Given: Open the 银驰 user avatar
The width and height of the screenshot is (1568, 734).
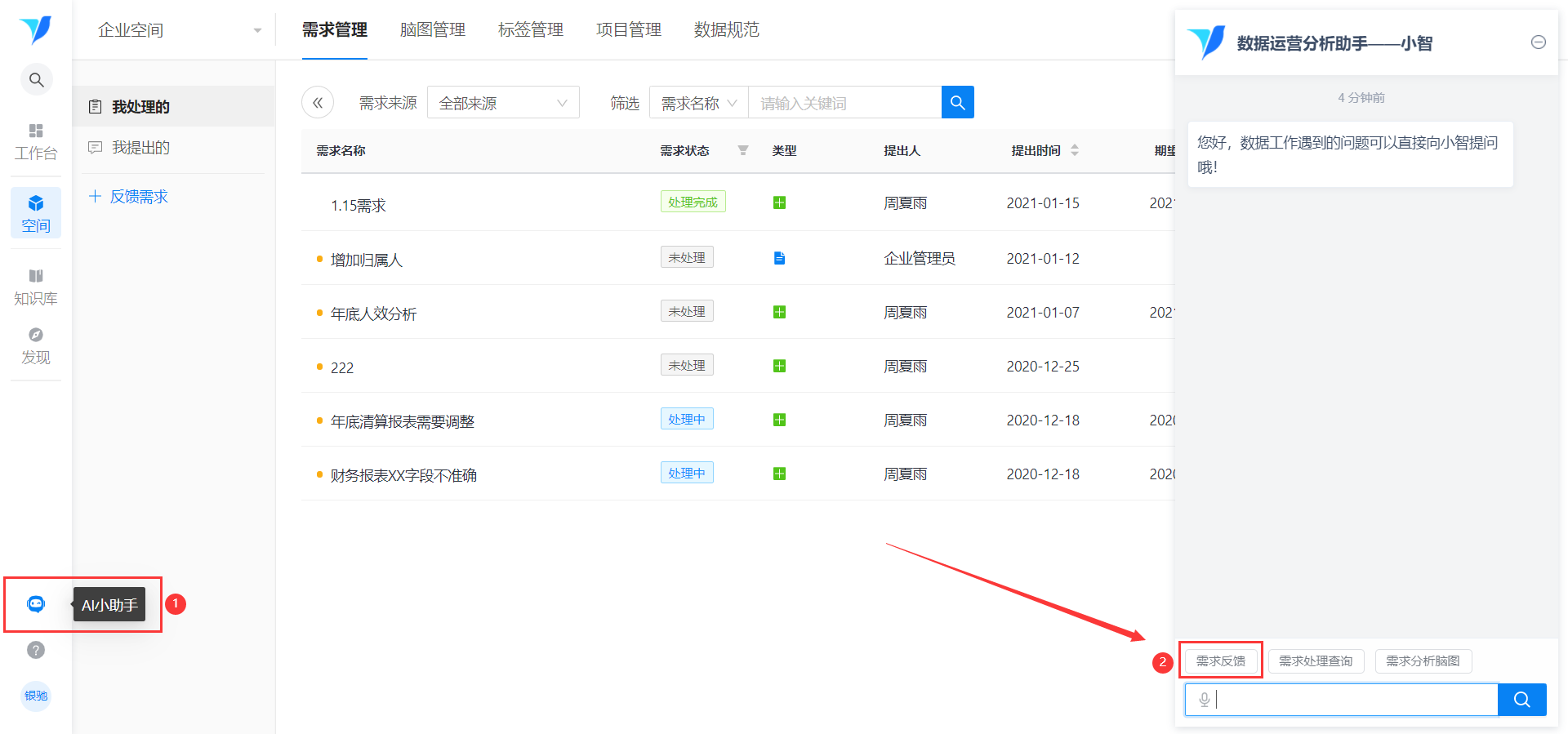Looking at the screenshot, I should (36, 696).
